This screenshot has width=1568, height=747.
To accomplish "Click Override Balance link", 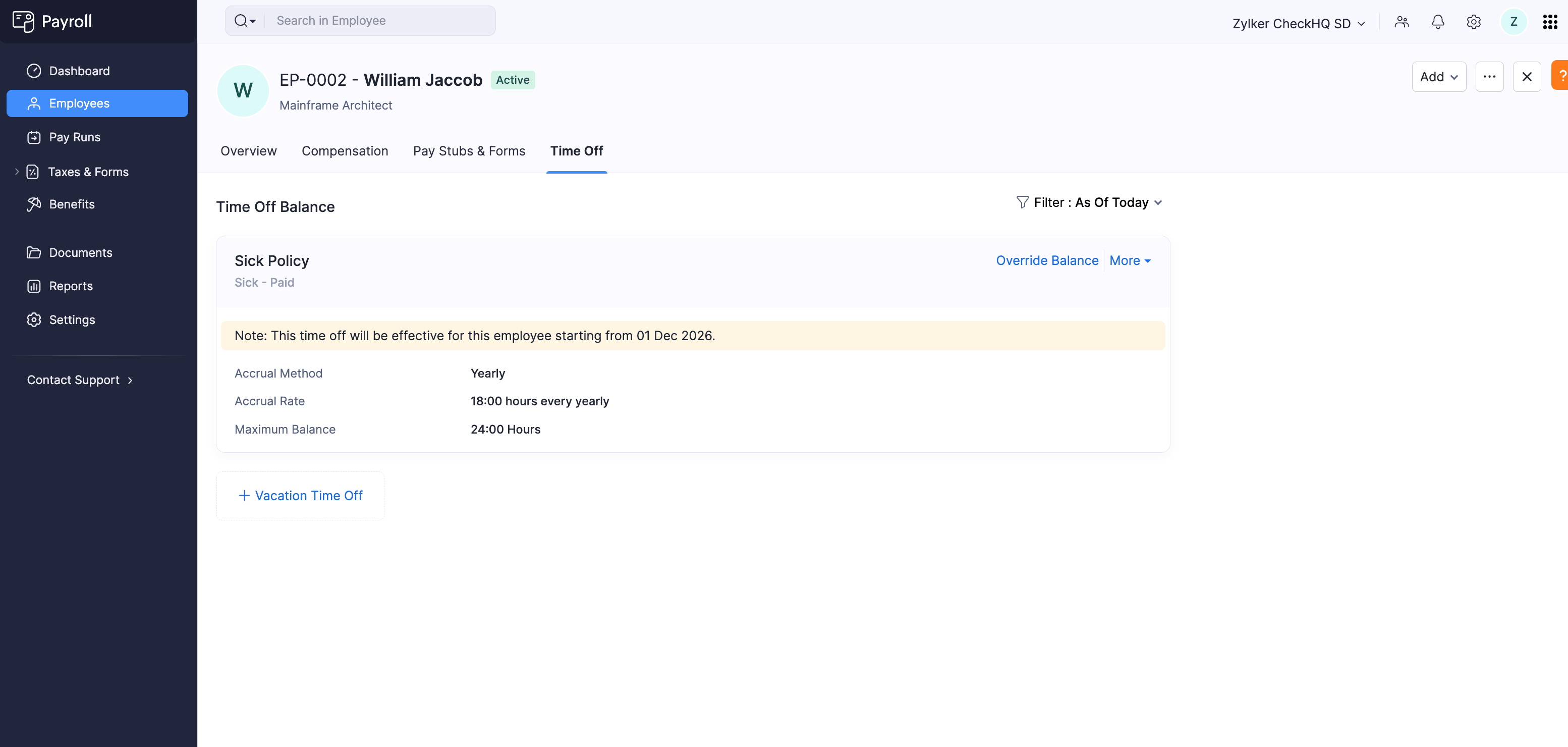I will (x=1047, y=260).
